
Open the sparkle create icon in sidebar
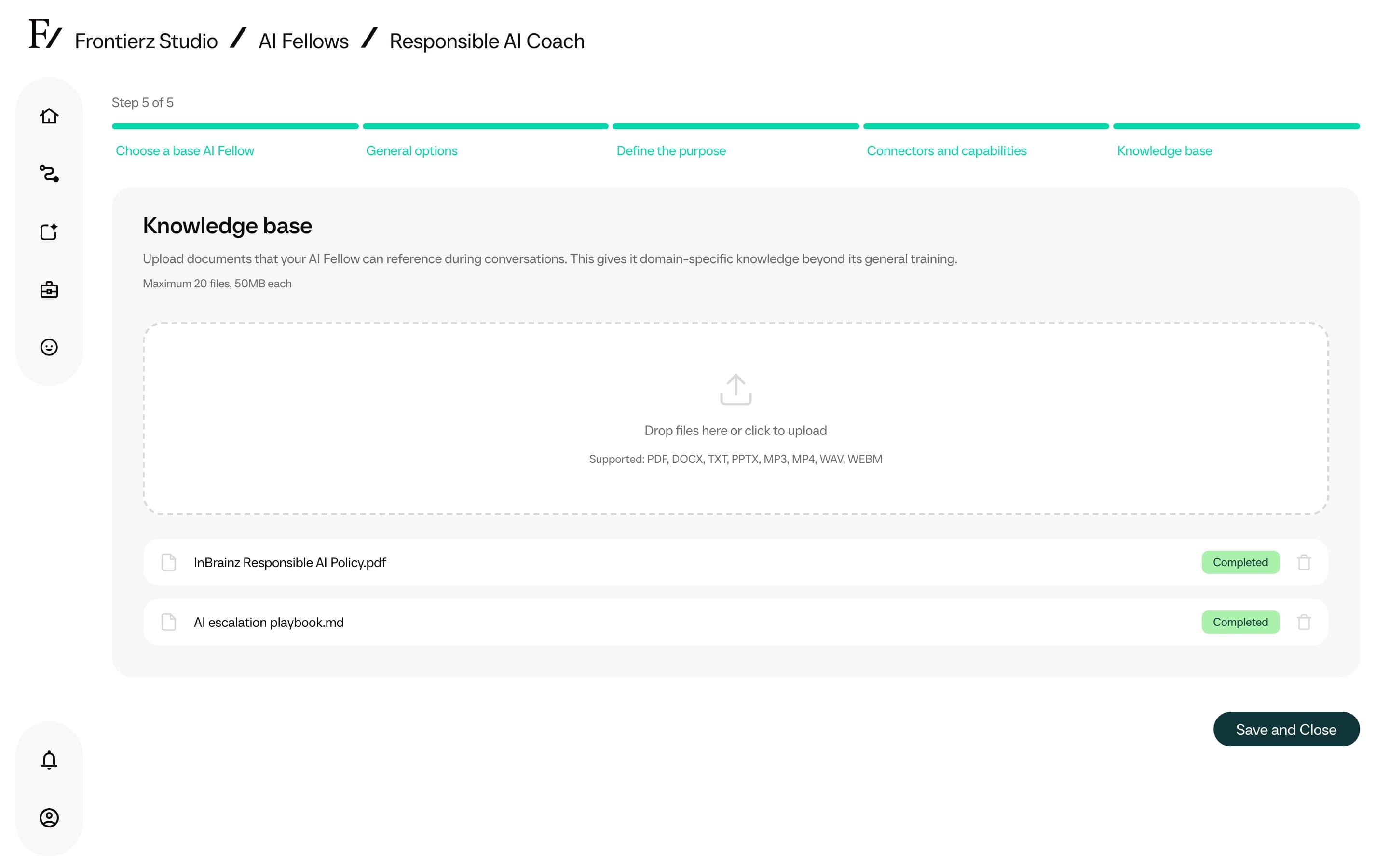pyautogui.click(x=49, y=231)
